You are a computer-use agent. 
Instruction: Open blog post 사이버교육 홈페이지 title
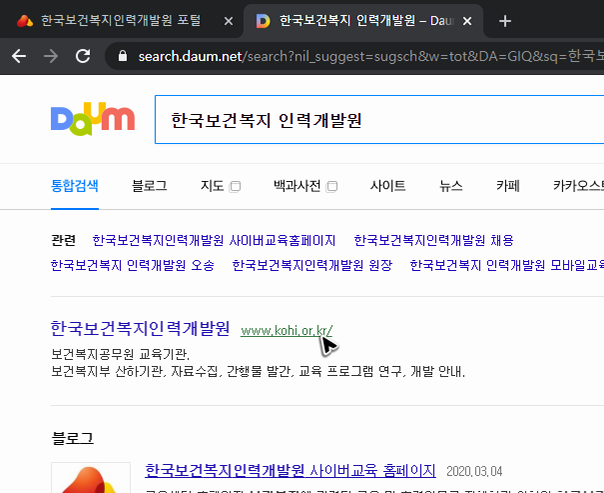(x=290, y=471)
